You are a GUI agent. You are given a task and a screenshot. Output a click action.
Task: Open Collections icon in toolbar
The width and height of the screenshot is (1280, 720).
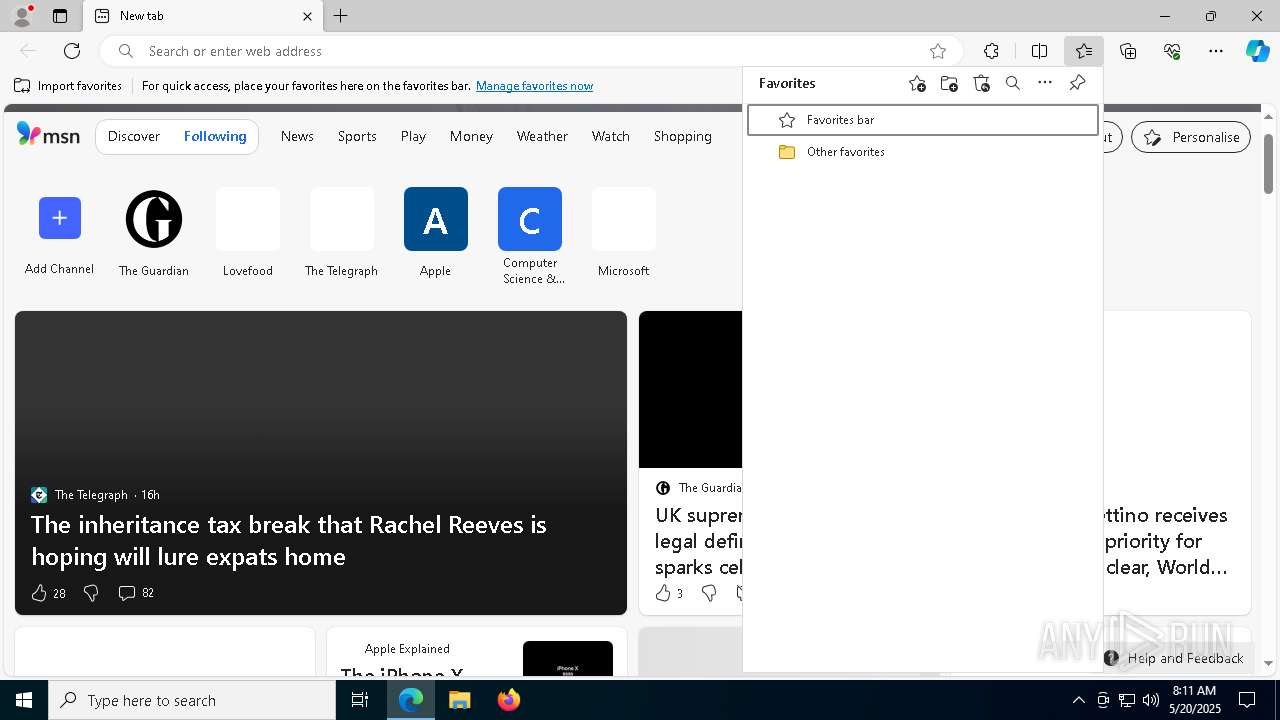pyautogui.click(x=1128, y=51)
